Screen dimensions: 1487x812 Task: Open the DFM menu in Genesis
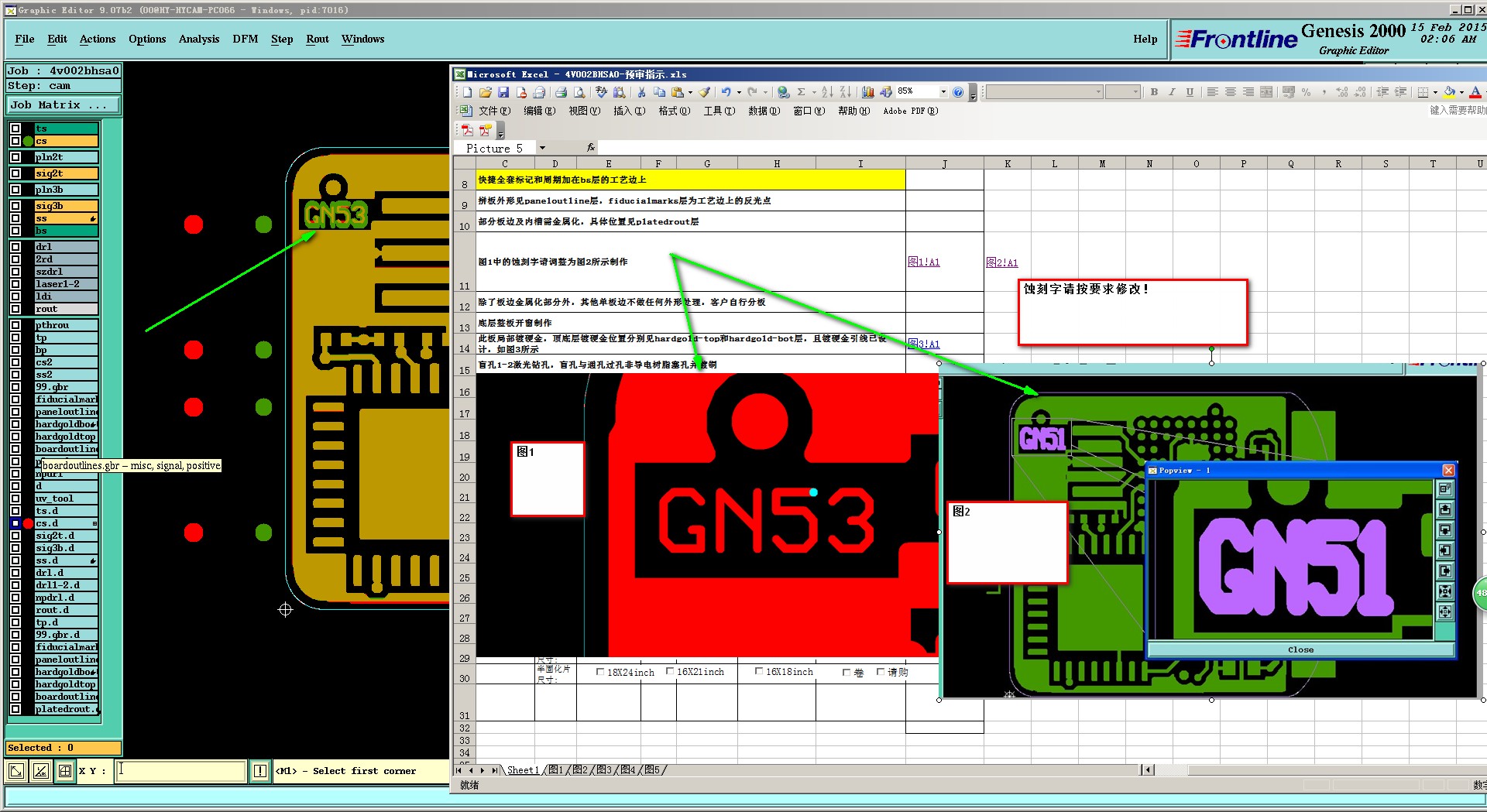pyautogui.click(x=246, y=39)
